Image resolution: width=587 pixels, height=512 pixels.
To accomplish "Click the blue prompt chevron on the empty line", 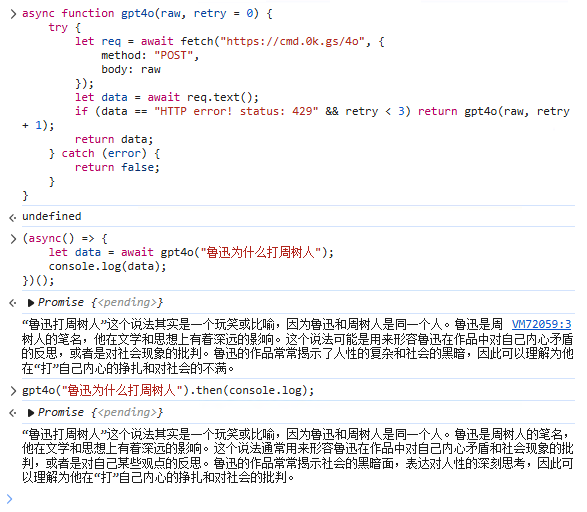I will 9,499.
